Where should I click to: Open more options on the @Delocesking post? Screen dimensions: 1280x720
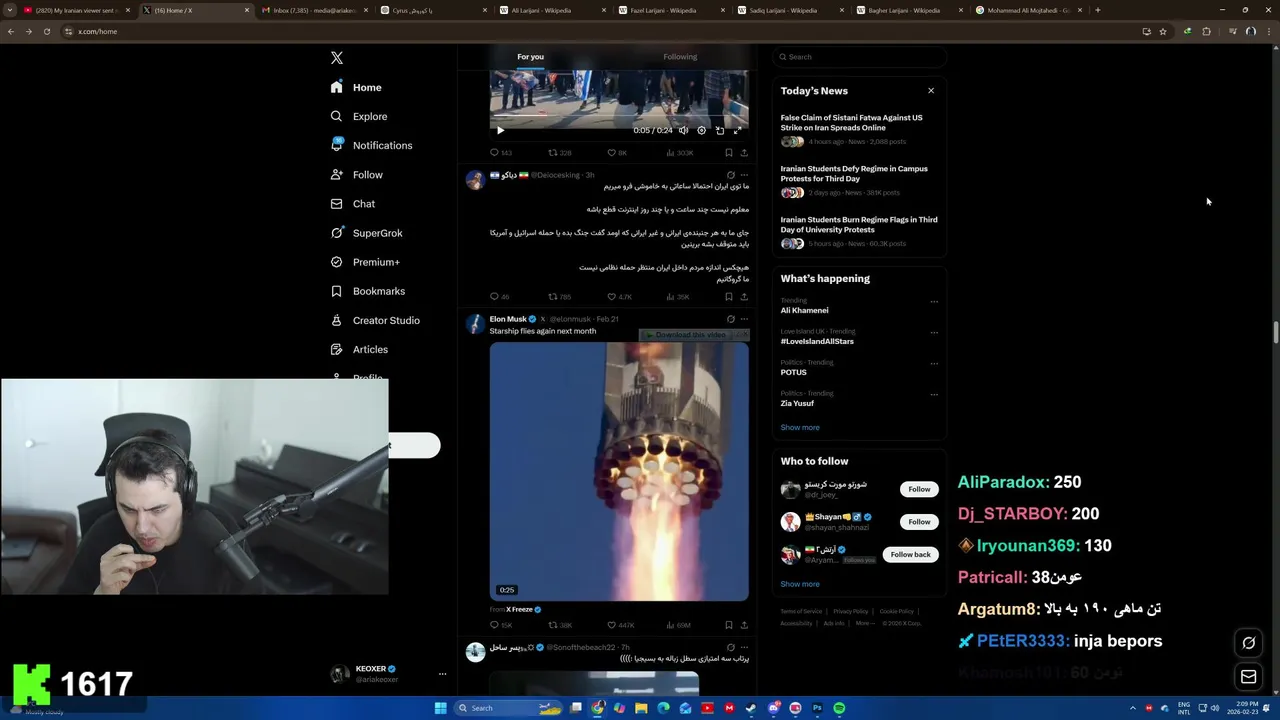point(744,175)
